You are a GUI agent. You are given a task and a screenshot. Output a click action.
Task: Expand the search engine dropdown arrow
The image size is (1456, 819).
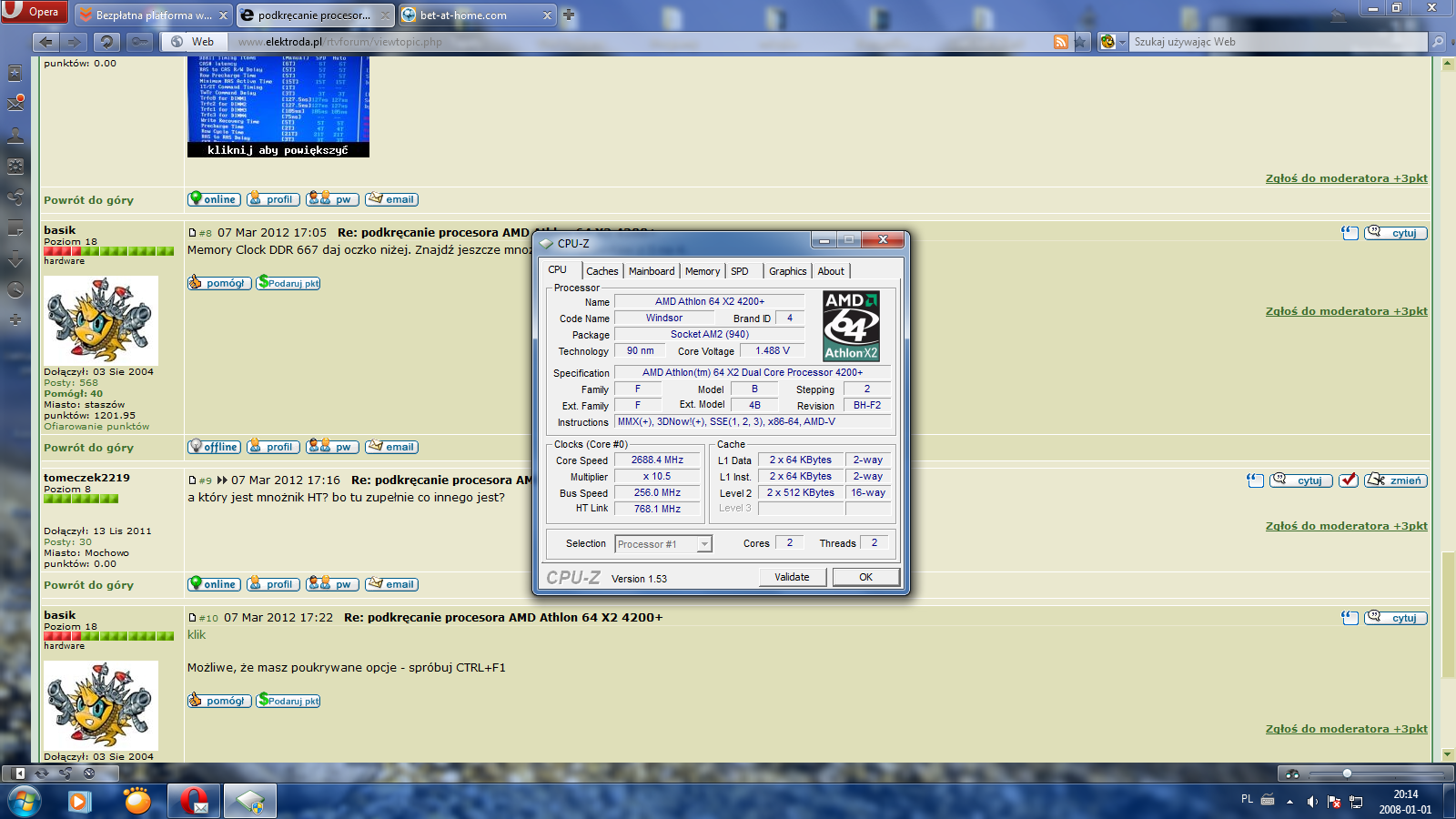coord(1122,42)
